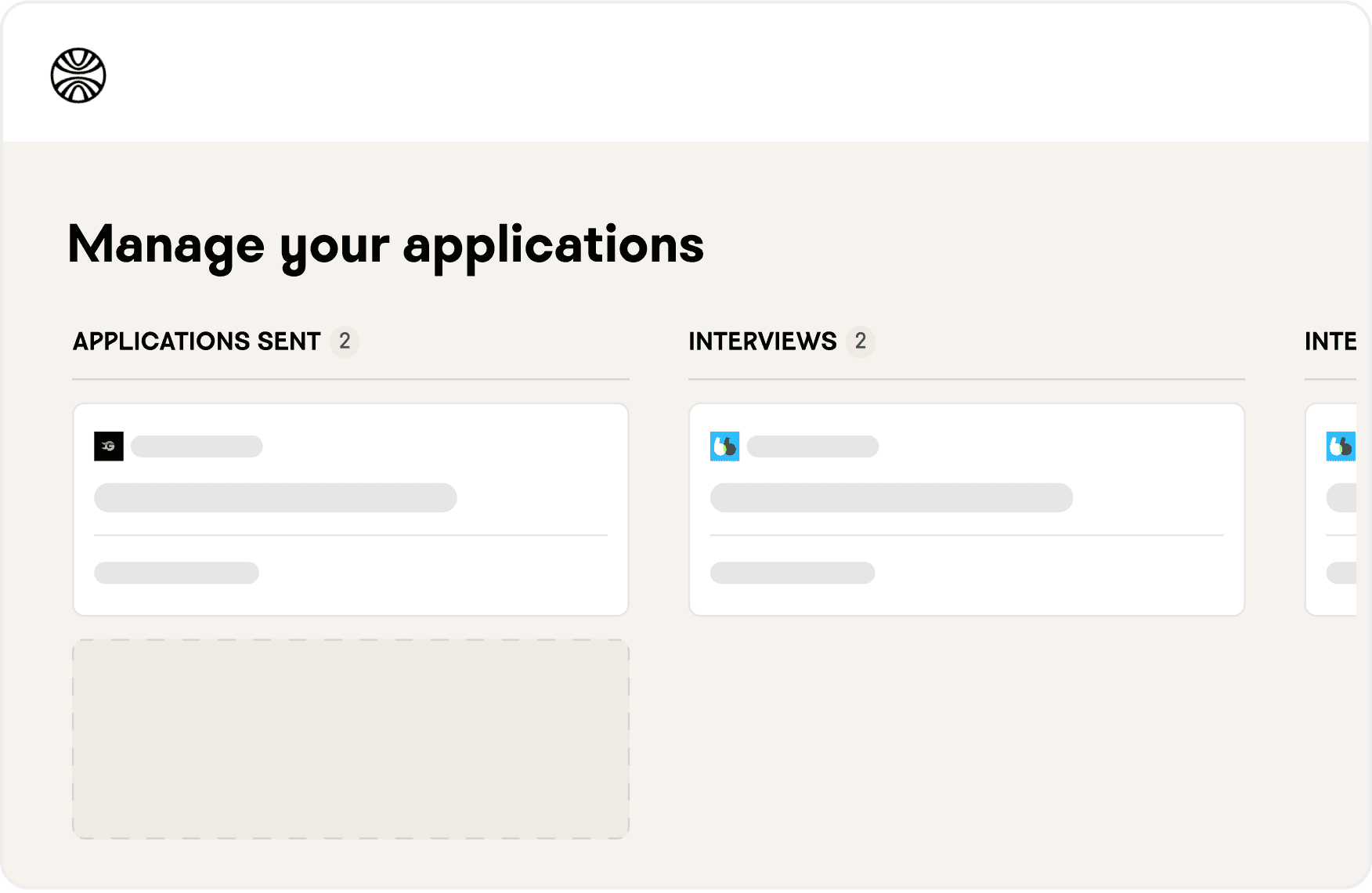Screen dimensions: 1372x893
Task: Click long title placeholder on Interviews card
Action: [x=891, y=497]
